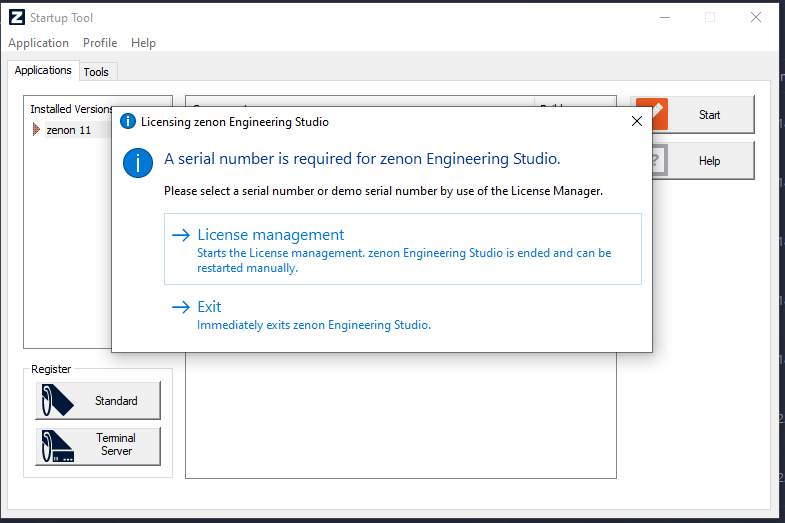Select zenon 11 in Installed Versions

point(69,130)
